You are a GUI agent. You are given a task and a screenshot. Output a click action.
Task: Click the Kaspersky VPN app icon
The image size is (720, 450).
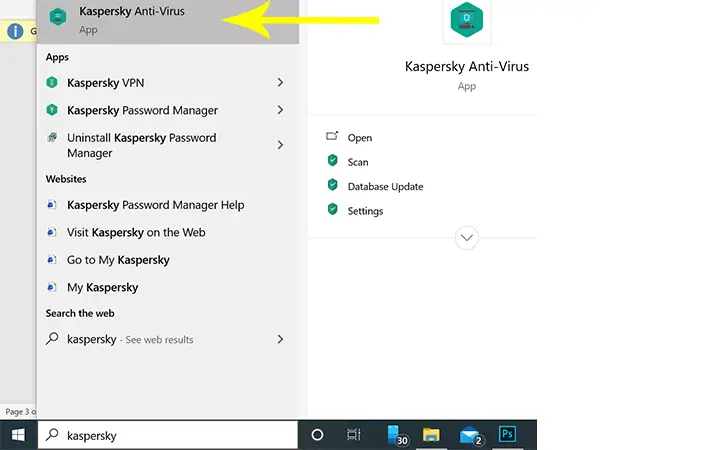(x=52, y=83)
